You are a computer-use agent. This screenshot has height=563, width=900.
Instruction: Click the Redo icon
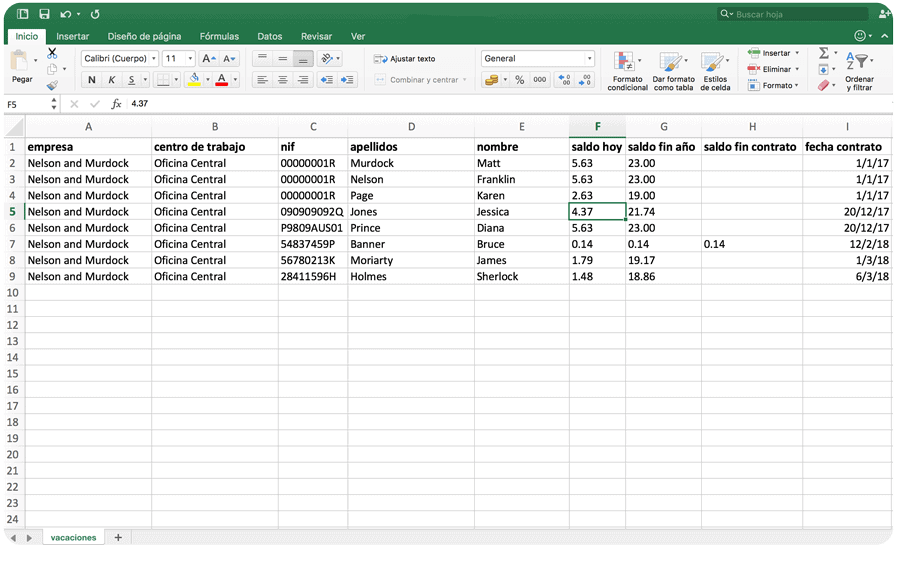pyautogui.click(x=95, y=14)
